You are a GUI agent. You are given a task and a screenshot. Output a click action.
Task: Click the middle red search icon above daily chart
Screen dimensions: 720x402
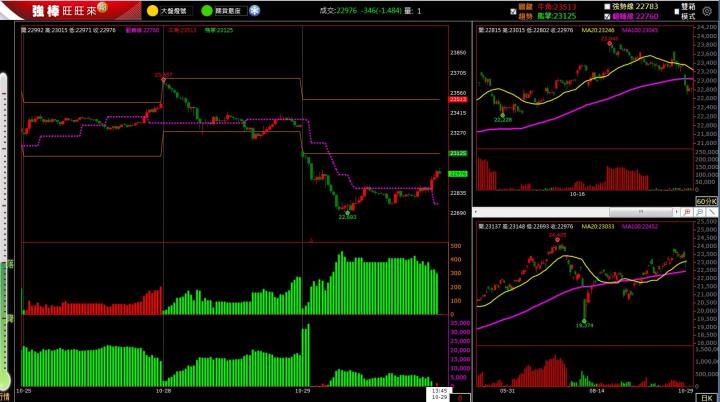click(687, 212)
